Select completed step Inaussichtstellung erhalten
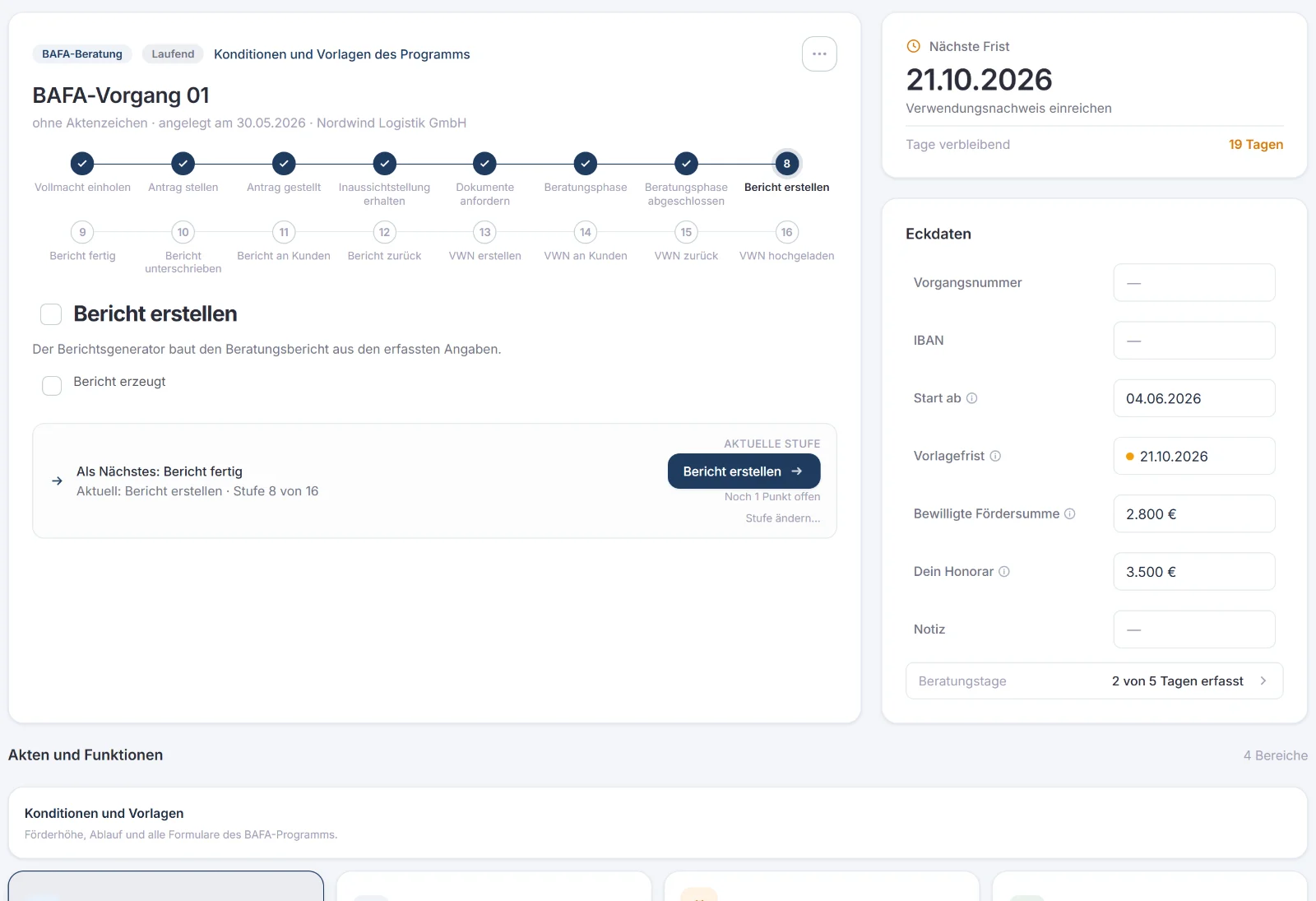 coord(385,164)
